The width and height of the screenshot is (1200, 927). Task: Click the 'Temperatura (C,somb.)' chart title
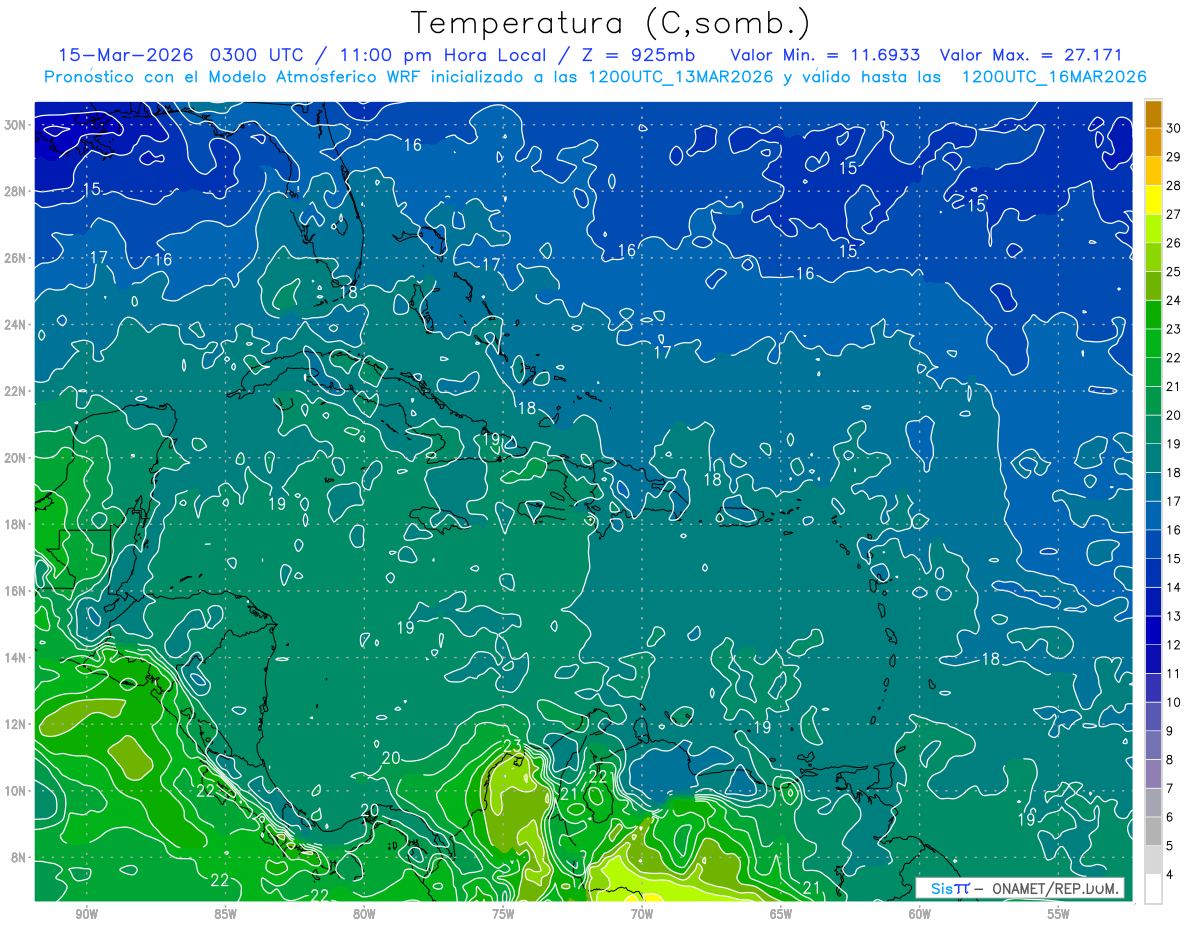tap(611, 22)
